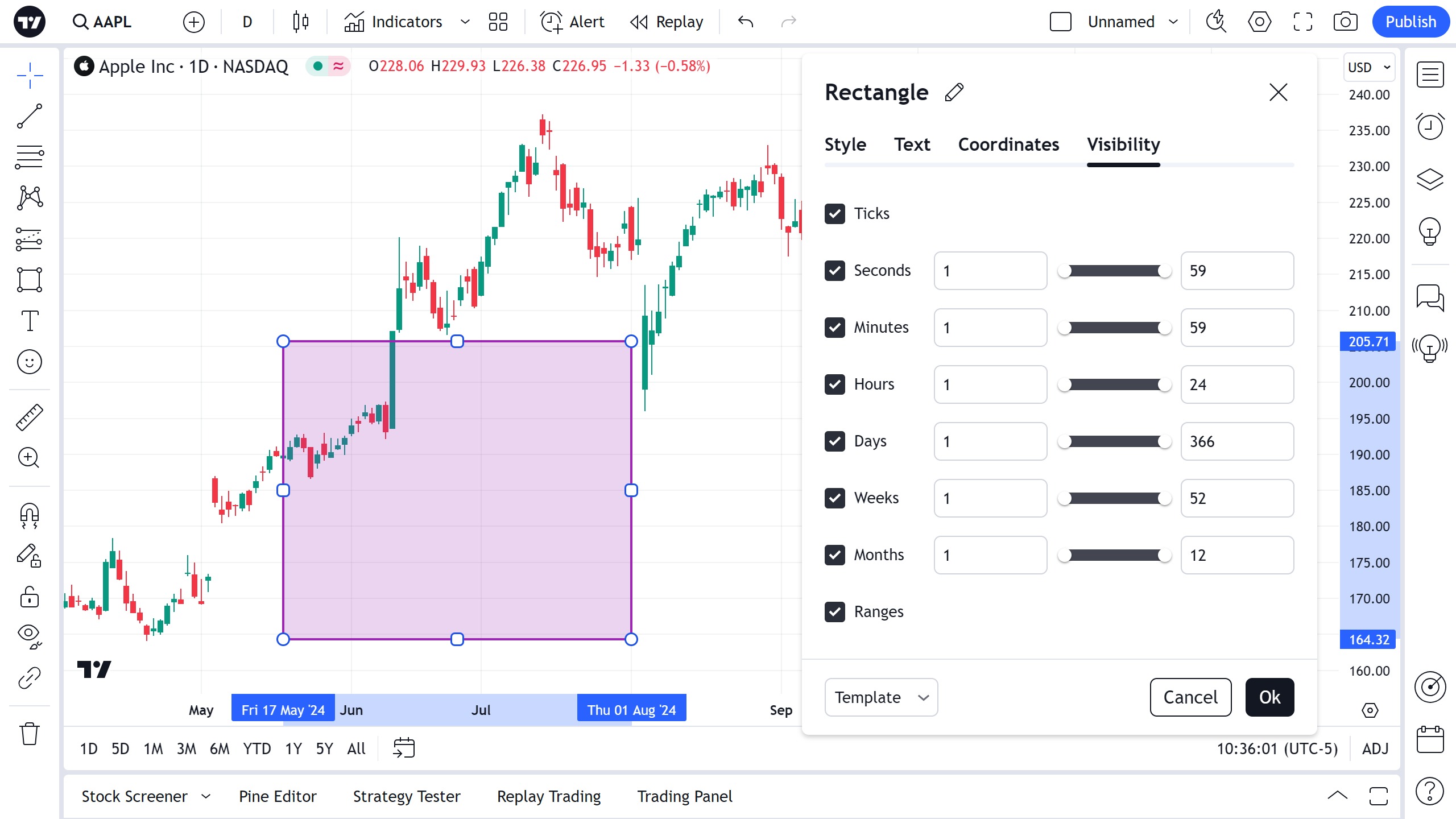Open the magnet mode tool

click(30, 515)
